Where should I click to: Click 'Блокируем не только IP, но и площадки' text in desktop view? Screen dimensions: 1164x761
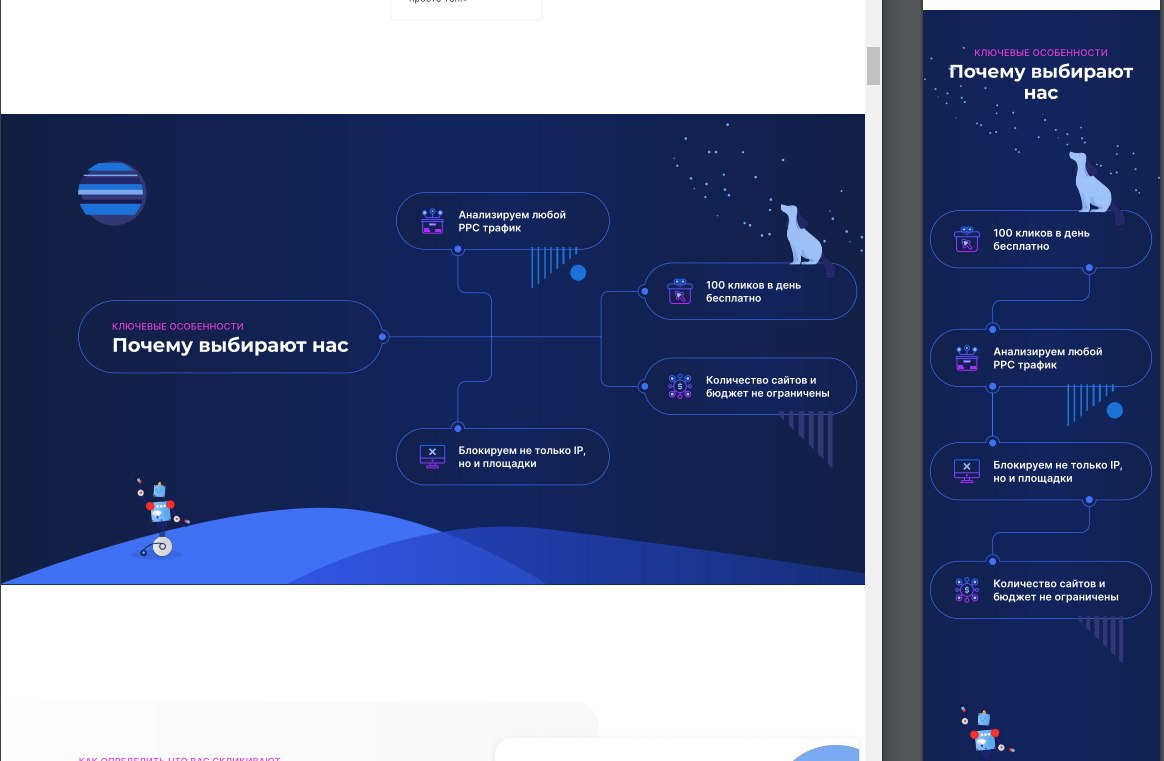coord(521,457)
